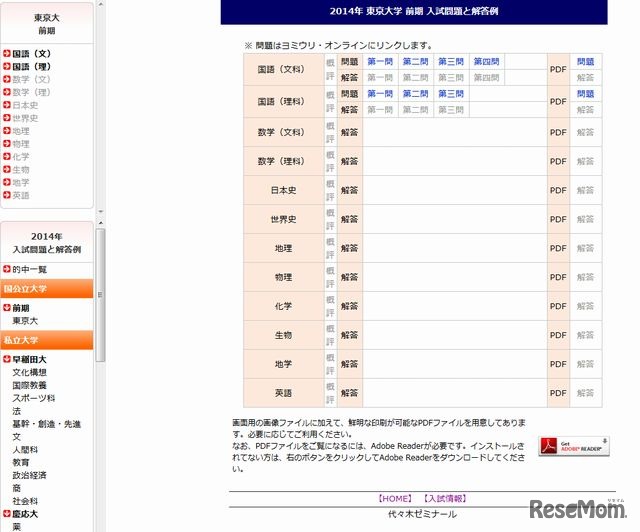Open 国語(文科) 問題 第四問 link
The height and width of the screenshot is (532, 640).
coord(487,62)
